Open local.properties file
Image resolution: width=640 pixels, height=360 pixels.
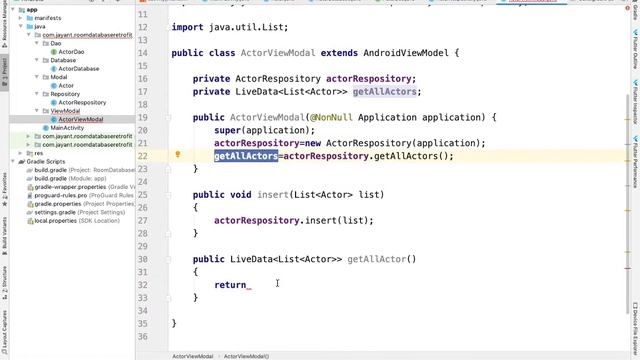pos(73,221)
